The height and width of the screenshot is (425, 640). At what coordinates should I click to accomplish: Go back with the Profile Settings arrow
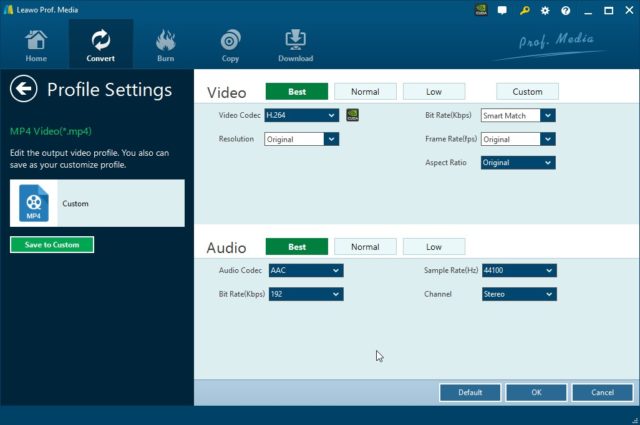pos(24,89)
